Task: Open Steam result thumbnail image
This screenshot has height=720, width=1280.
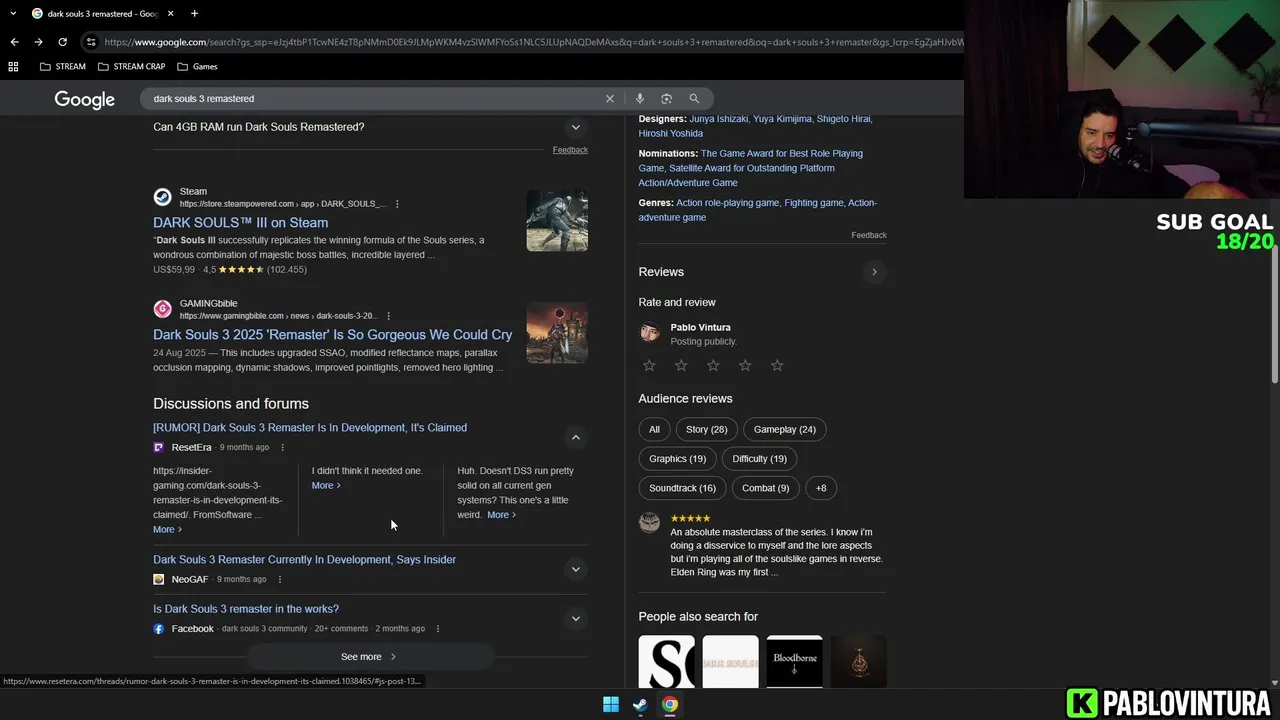Action: click(x=557, y=221)
